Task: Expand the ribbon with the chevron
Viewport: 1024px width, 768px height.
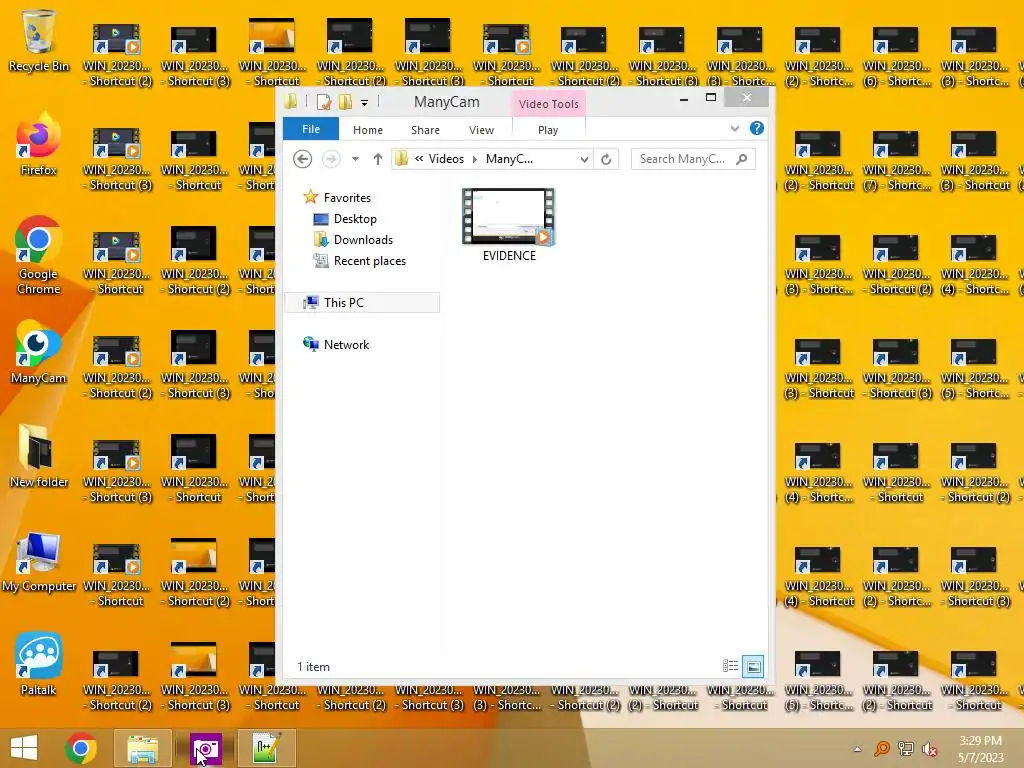Action: (735, 129)
